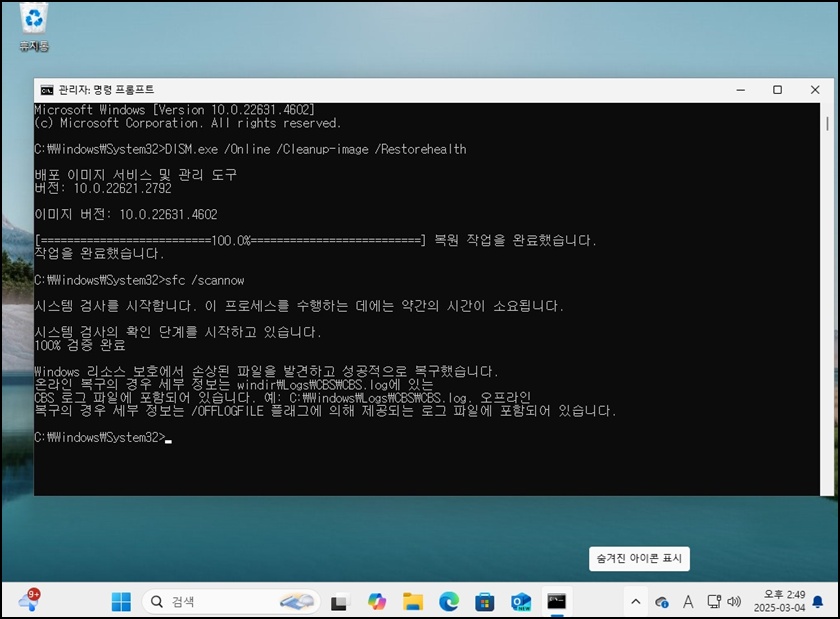Image resolution: width=840 pixels, height=619 pixels.
Task: Click the DISM.exe /Online /Cleanup-image command line
Action: 250,149
